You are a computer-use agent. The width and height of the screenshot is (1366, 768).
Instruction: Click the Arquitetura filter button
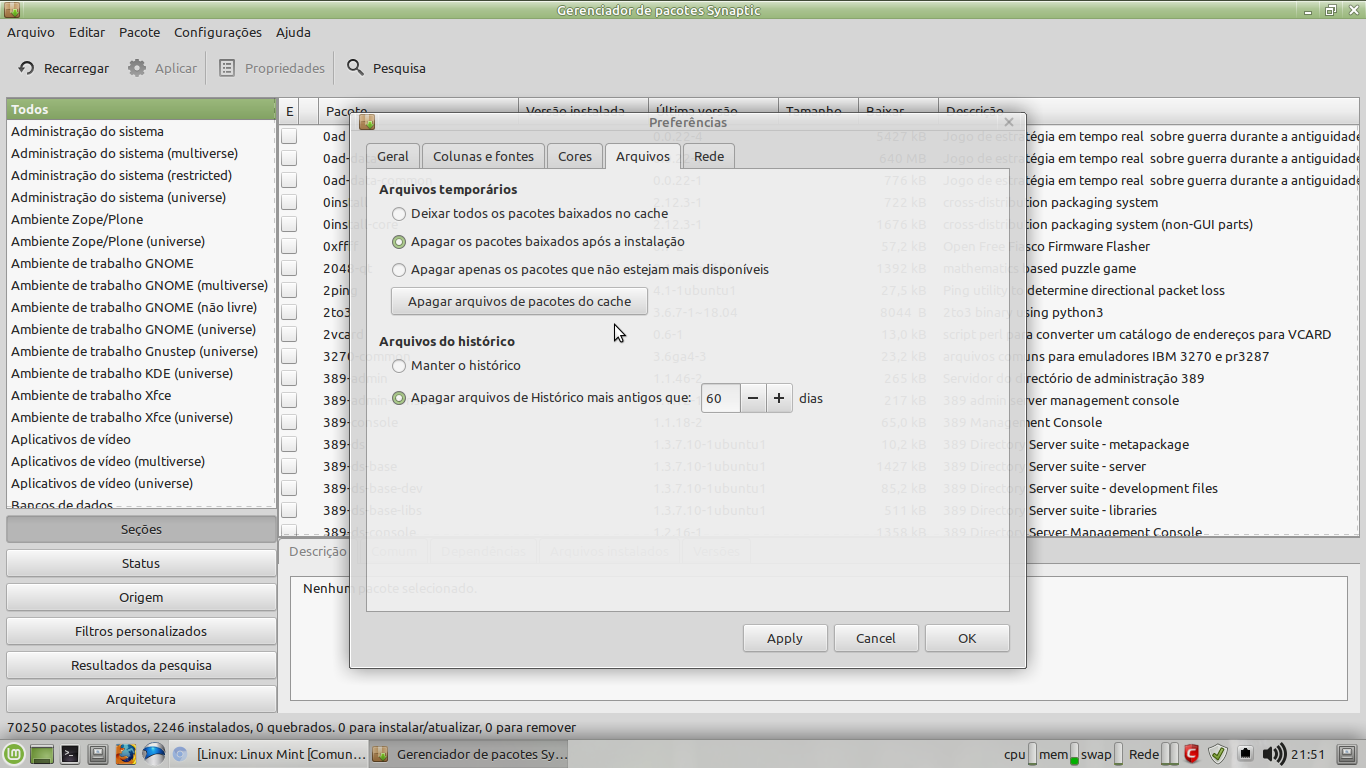click(x=141, y=699)
